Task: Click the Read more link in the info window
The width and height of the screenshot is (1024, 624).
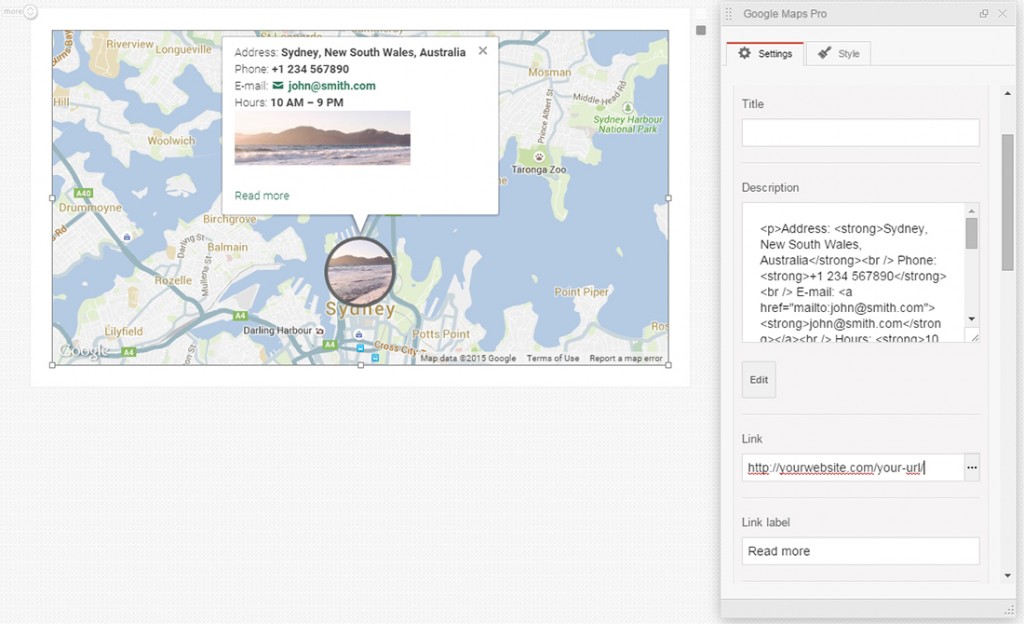Action: [261, 196]
